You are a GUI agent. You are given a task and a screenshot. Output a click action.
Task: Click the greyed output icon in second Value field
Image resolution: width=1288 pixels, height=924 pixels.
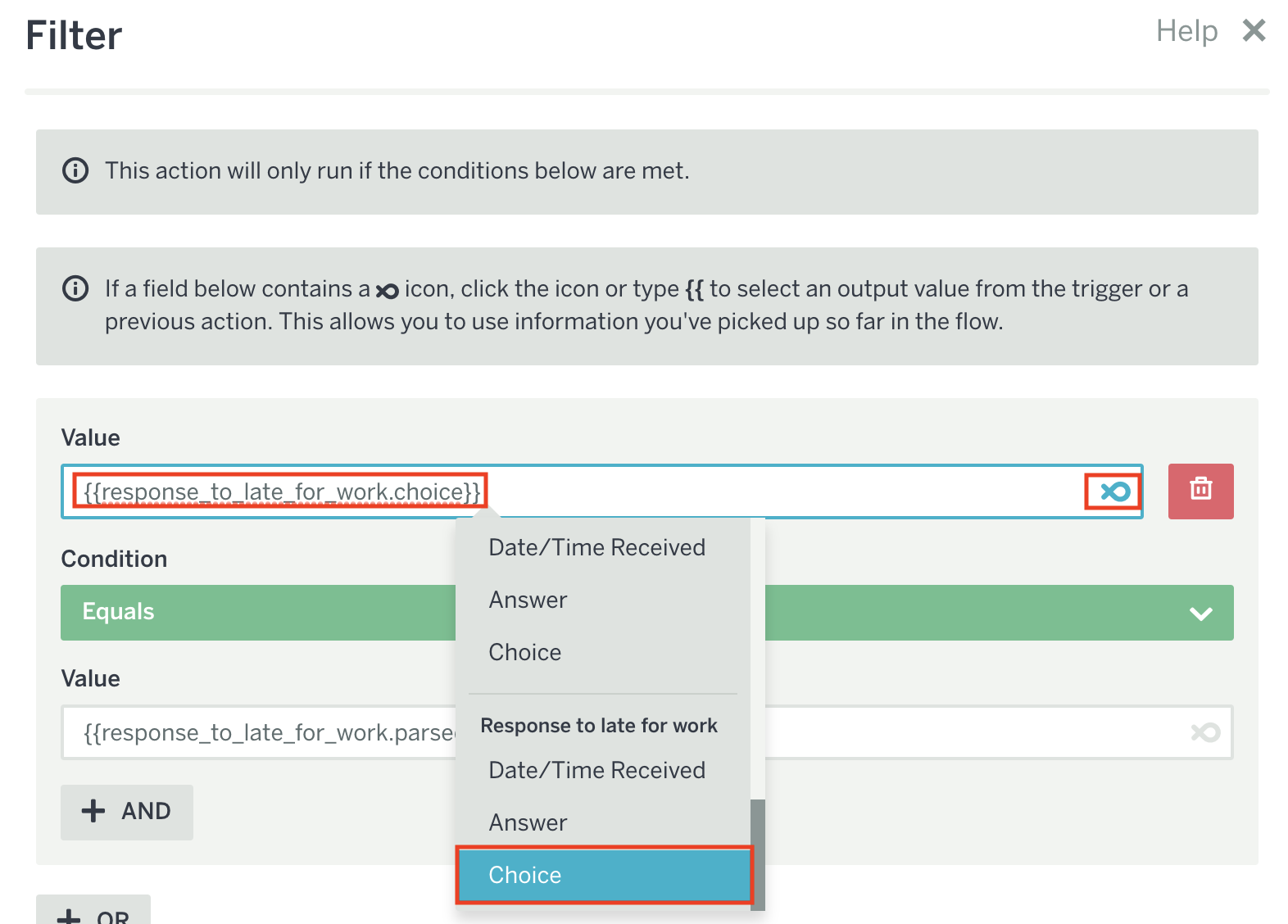[1205, 732]
